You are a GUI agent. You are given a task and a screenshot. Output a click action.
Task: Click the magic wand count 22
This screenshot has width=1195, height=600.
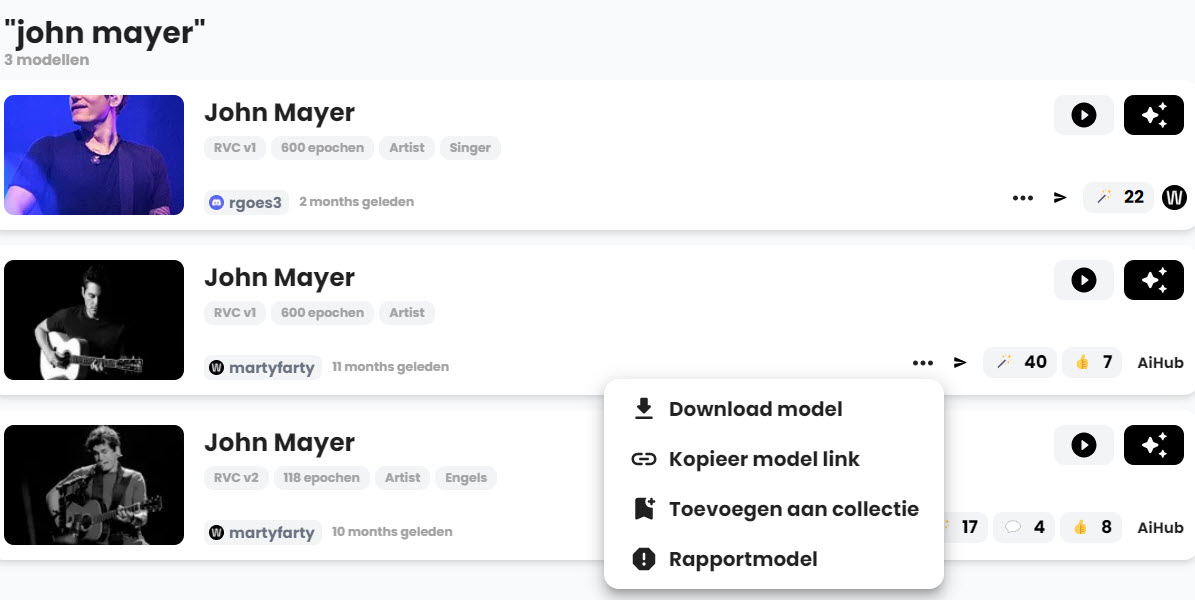1119,197
